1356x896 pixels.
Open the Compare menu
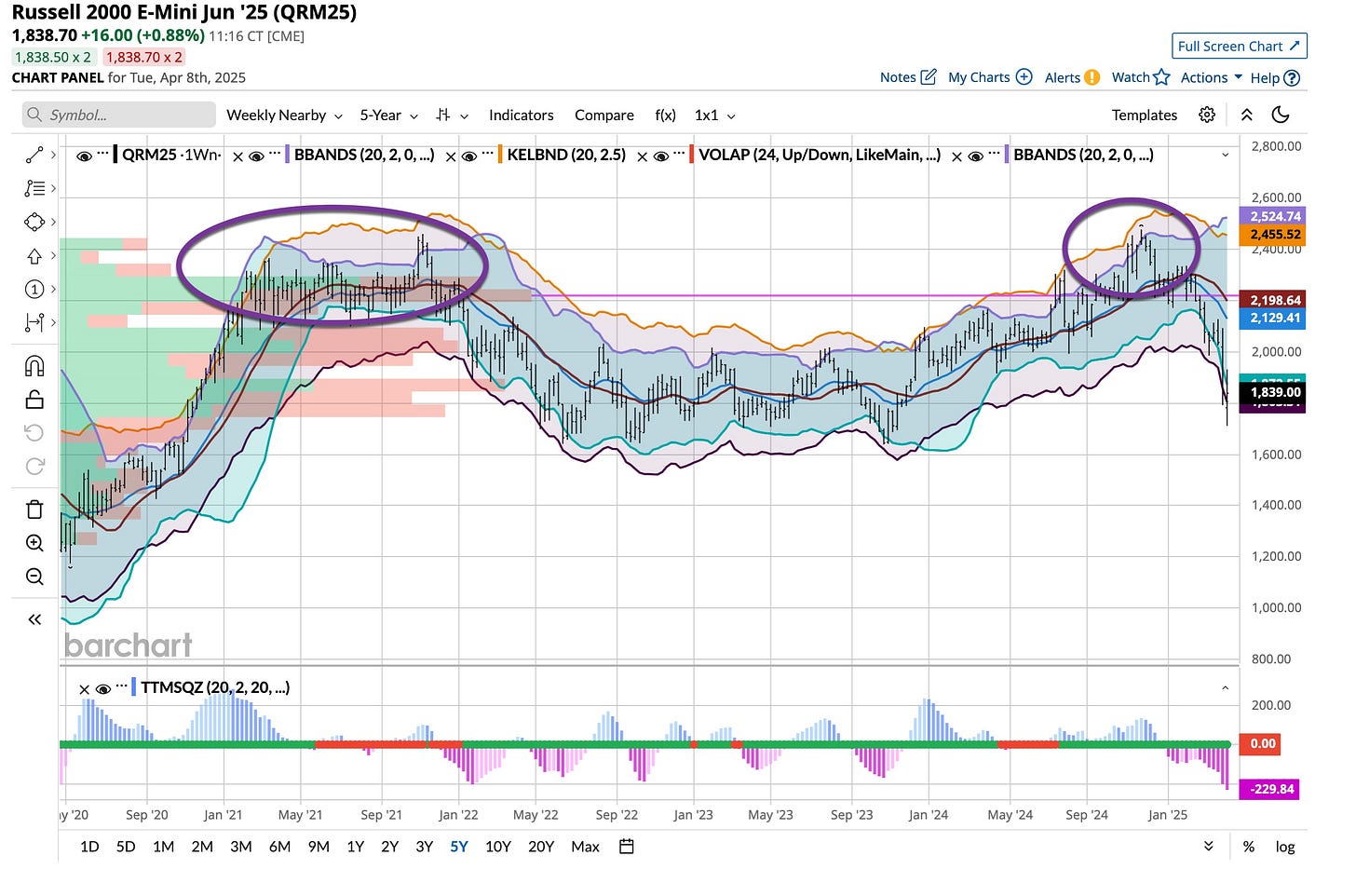pyautogui.click(x=603, y=115)
